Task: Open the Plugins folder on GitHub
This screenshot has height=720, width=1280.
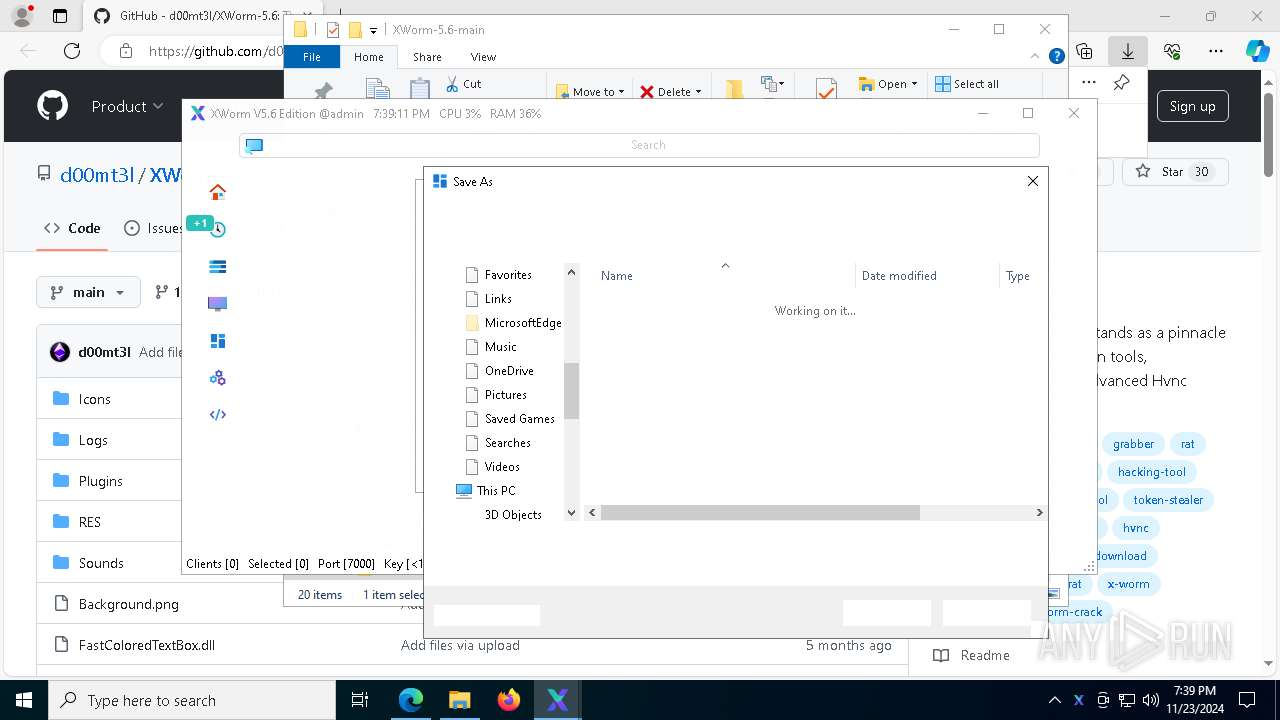Action: pos(101,481)
